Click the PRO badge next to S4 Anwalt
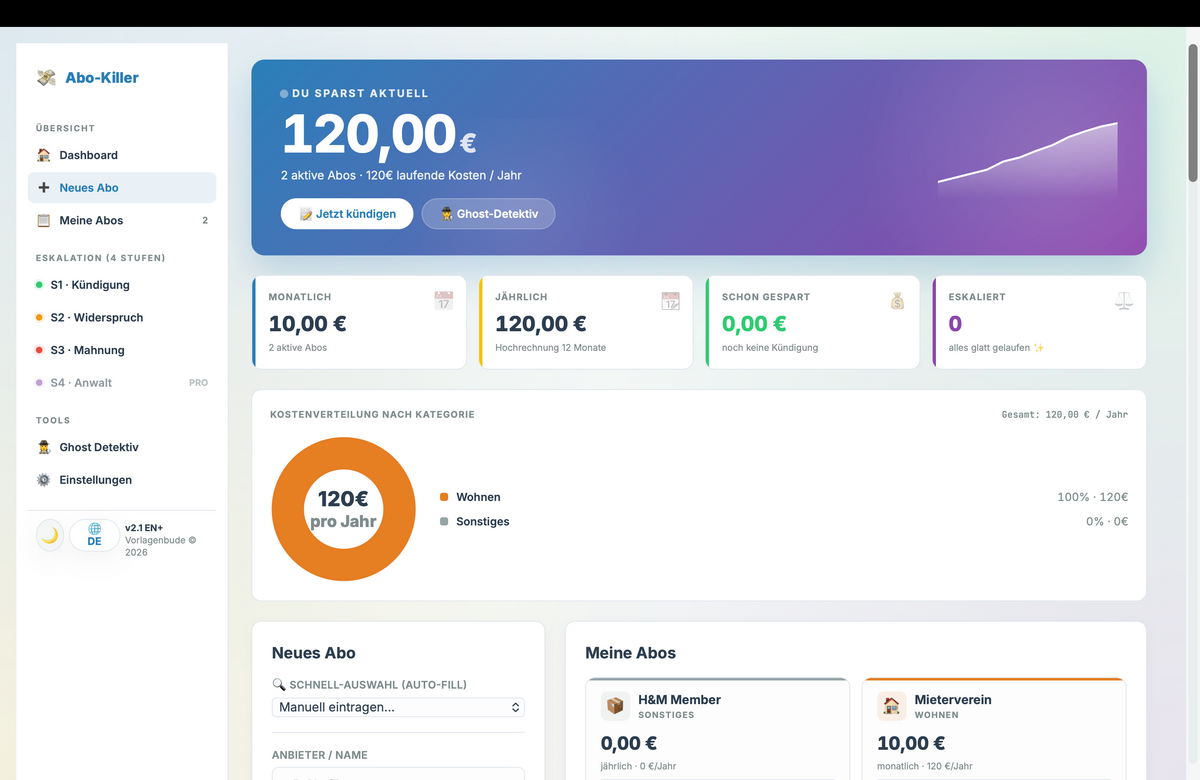Image resolution: width=1200 pixels, height=780 pixels. (199, 383)
